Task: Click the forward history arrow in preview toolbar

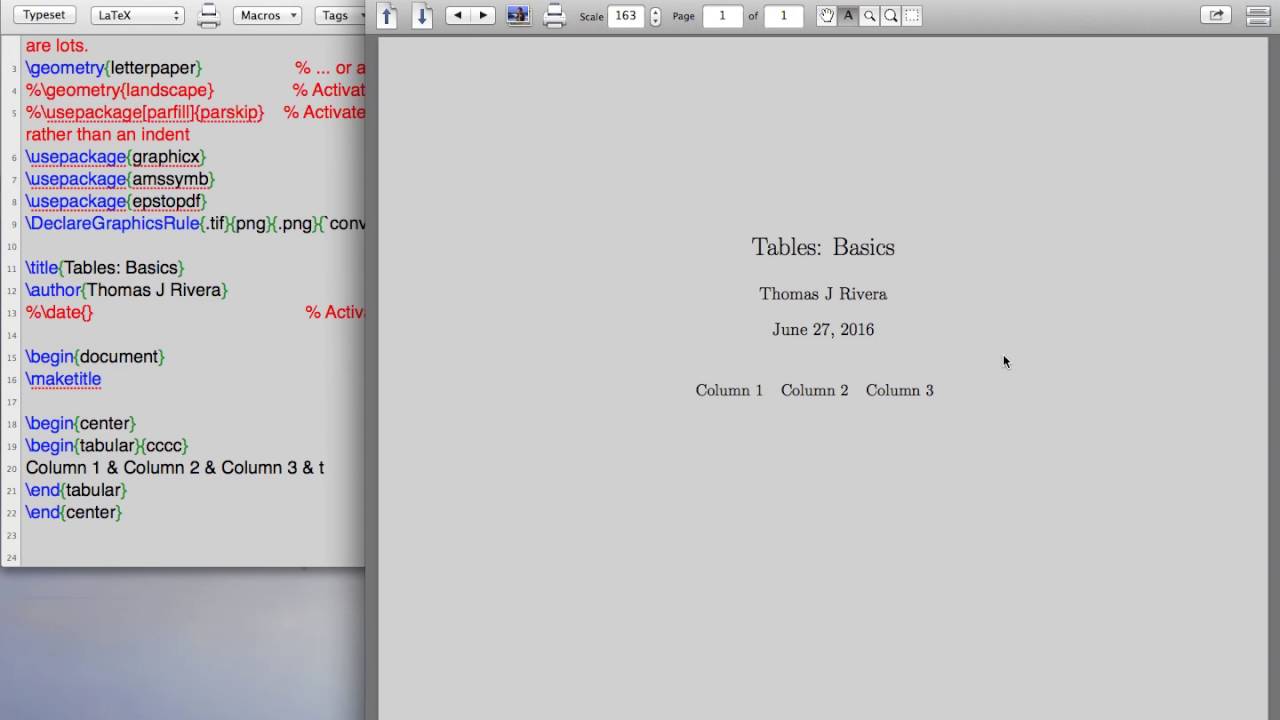Action: point(483,15)
